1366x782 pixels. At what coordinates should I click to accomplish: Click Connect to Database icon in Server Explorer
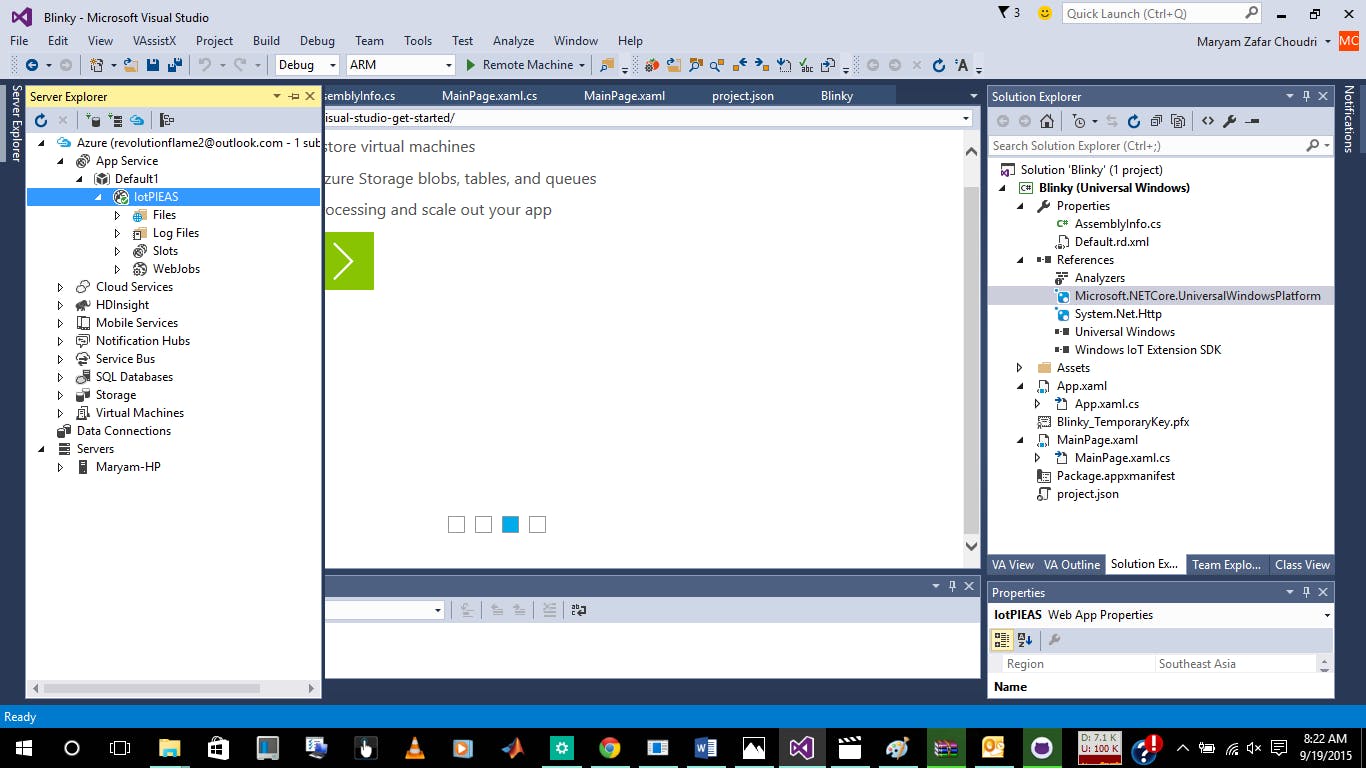click(93, 120)
